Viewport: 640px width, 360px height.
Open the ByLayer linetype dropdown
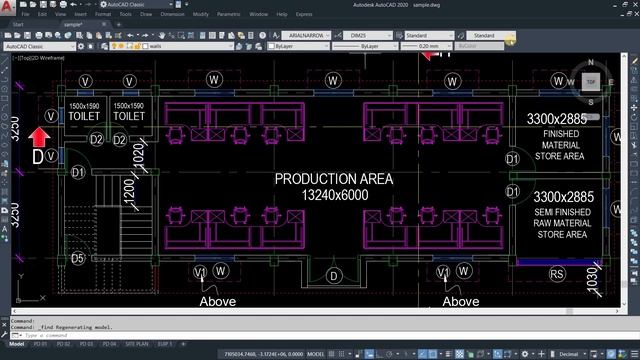pyautogui.click(x=365, y=47)
